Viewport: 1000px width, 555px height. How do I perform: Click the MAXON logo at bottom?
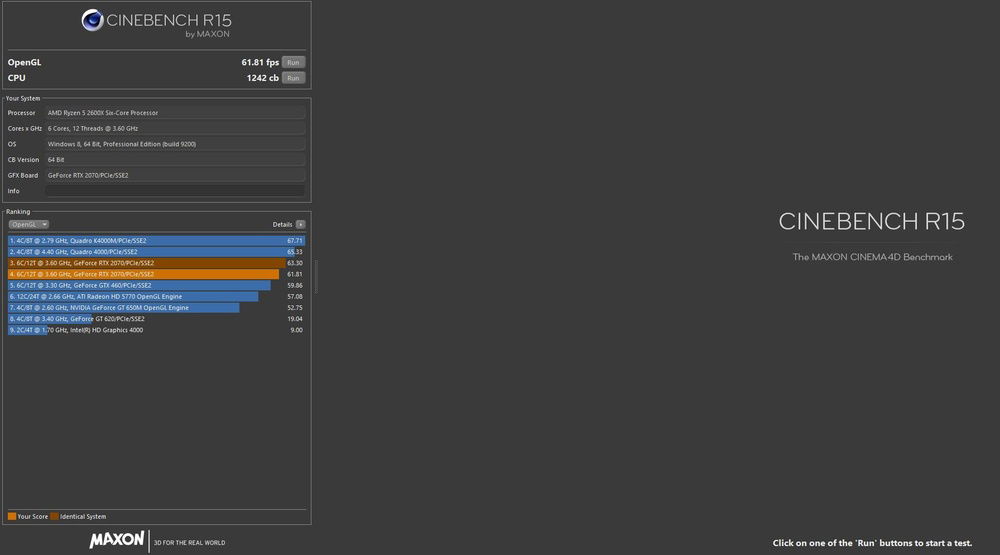click(x=117, y=540)
